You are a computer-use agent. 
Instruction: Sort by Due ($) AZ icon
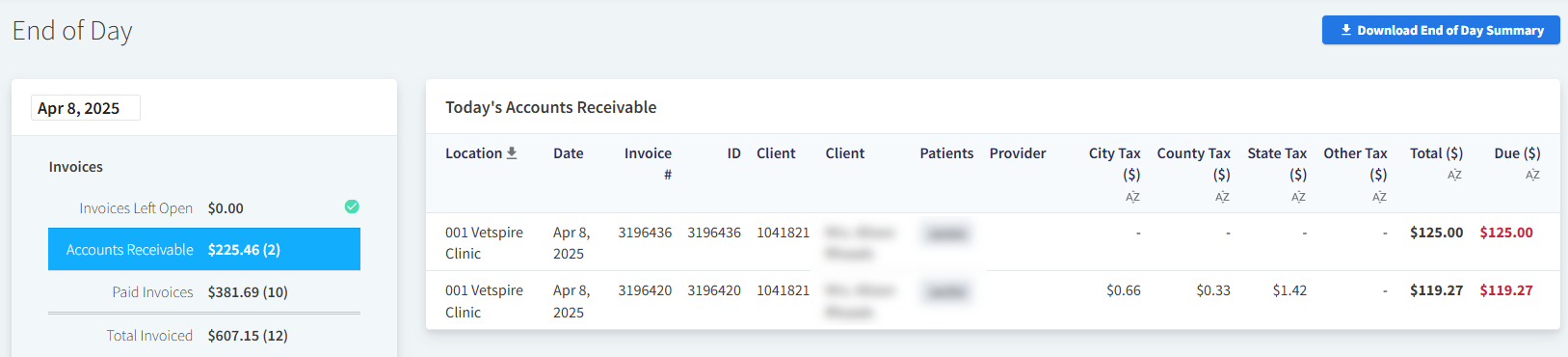[x=1532, y=175]
